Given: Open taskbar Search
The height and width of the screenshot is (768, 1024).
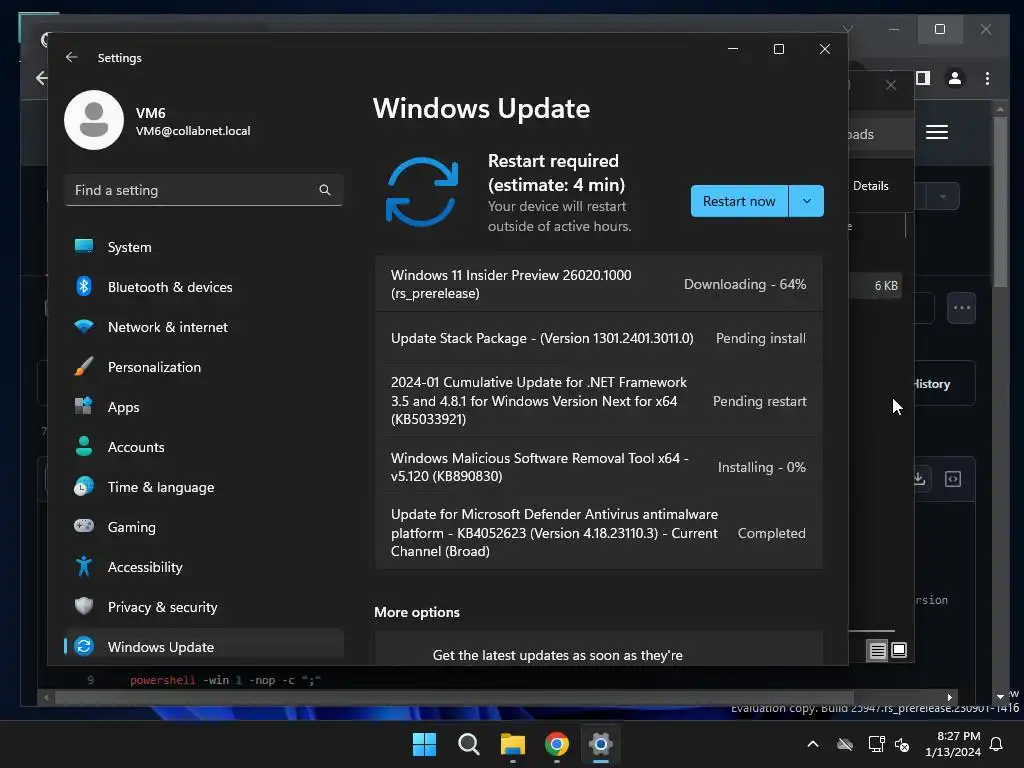Looking at the screenshot, I should pos(468,744).
